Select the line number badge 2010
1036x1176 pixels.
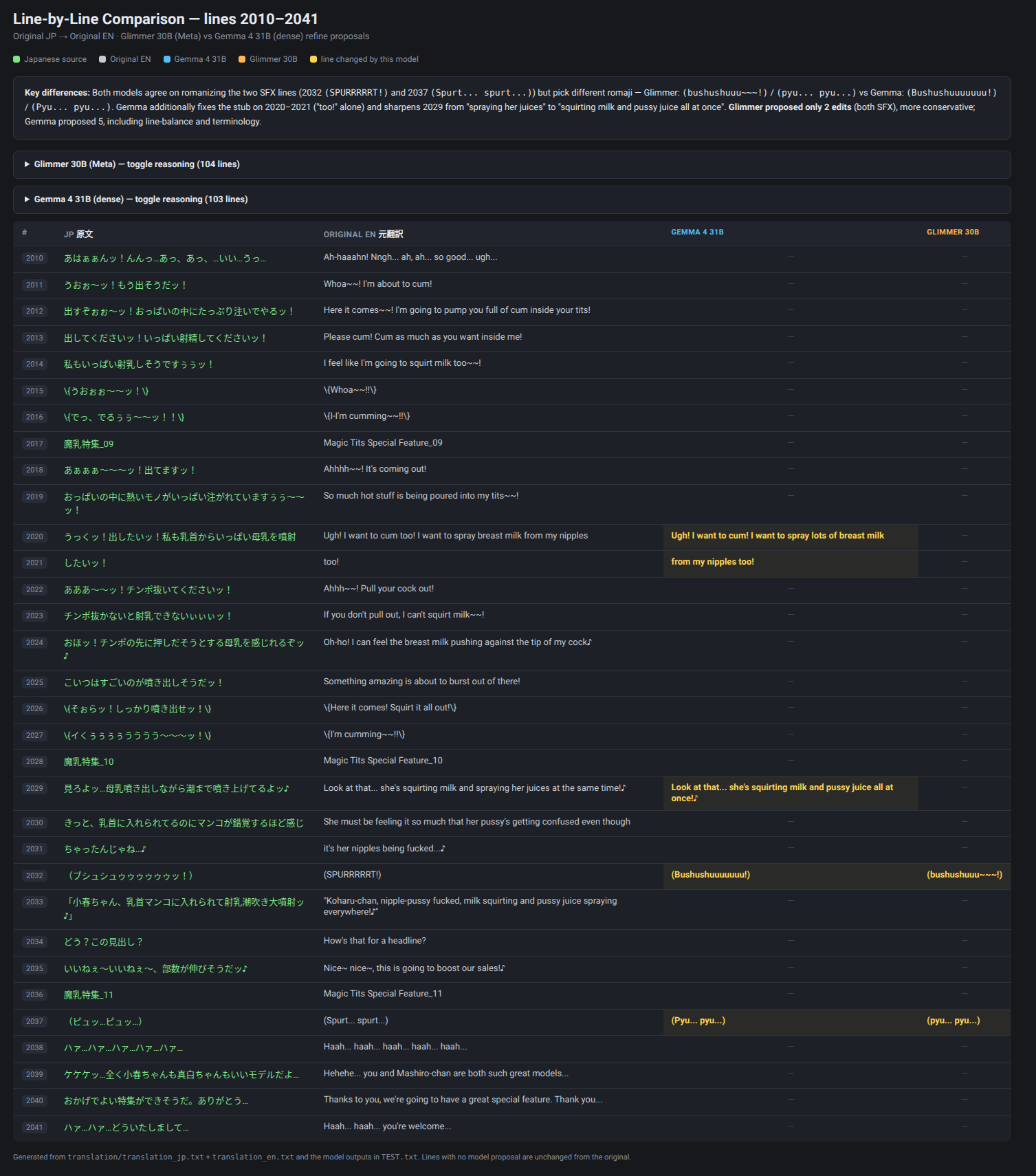[x=35, y=259]
